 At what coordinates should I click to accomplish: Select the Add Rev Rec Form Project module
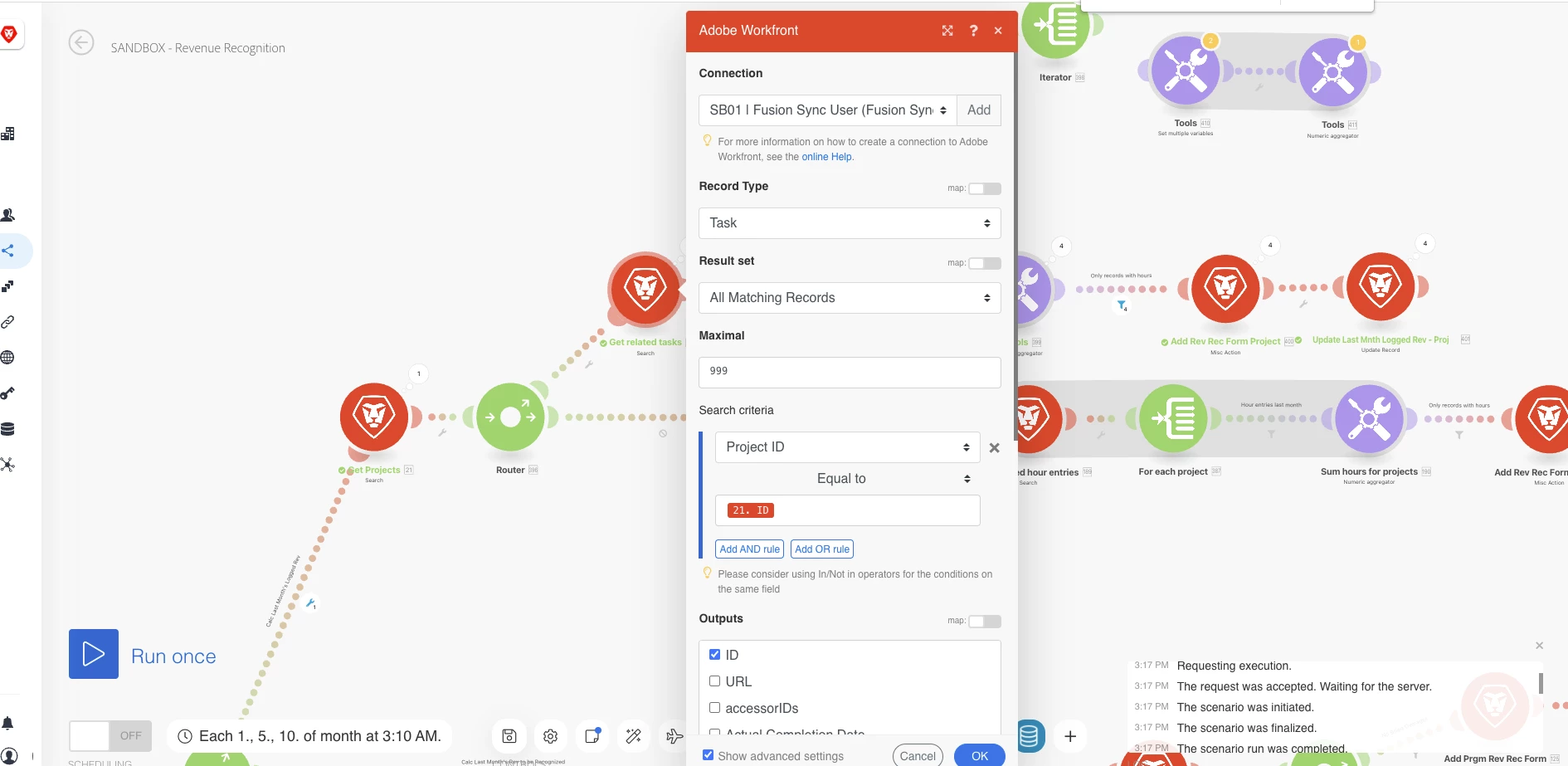click(1225, 289)
